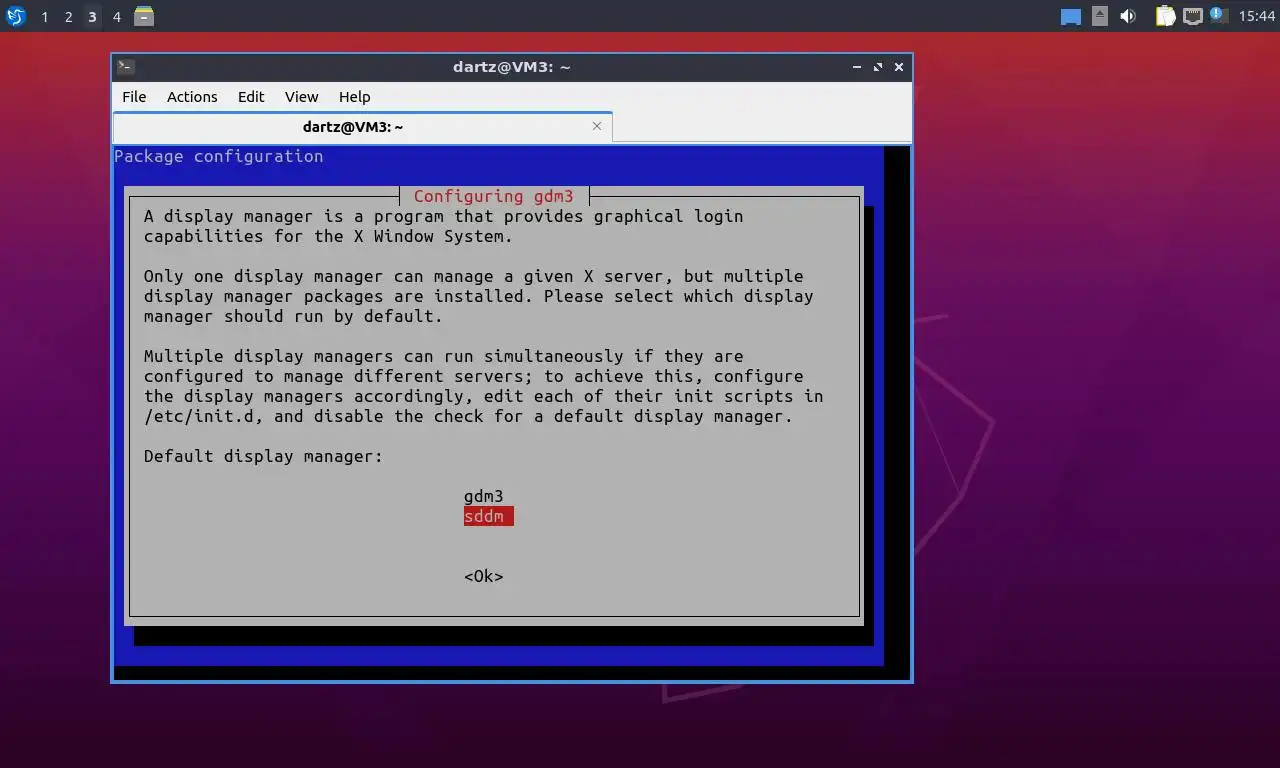Click the 'Default display manager:' label
Image resolution: width=1280 pixels, height=768 pixels.
click(x=264, y=456)
